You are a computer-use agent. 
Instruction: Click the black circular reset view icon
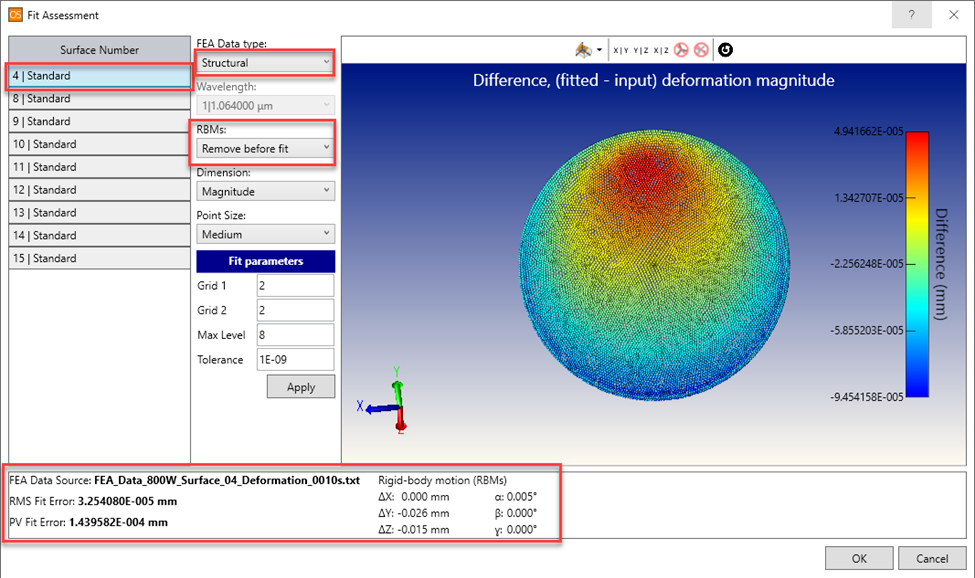coord(725,50)
